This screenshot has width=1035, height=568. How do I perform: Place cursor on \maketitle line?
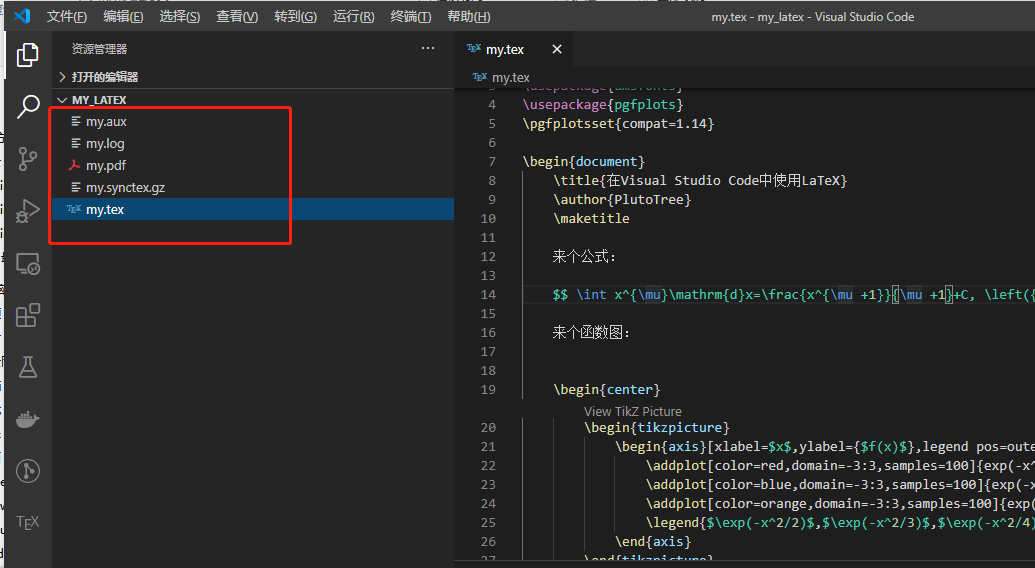[x=591, y=218]
